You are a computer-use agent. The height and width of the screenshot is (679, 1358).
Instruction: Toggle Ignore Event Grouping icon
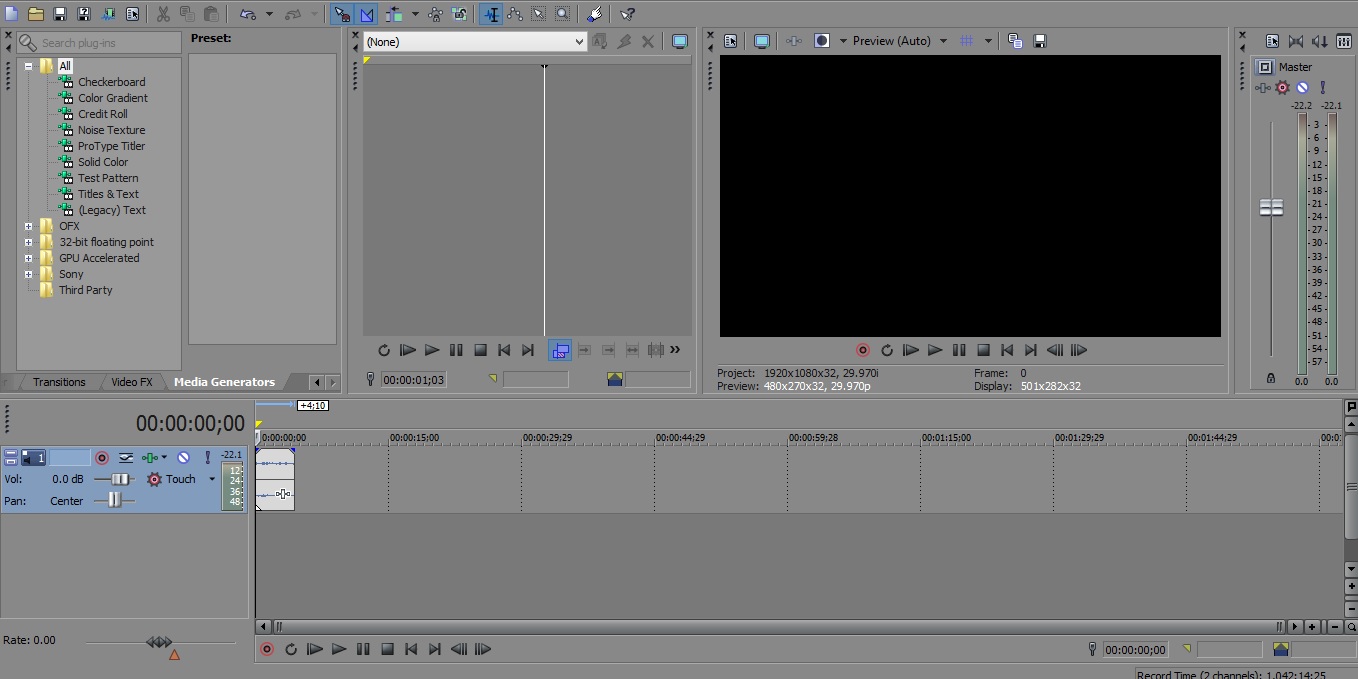point(459,14)
